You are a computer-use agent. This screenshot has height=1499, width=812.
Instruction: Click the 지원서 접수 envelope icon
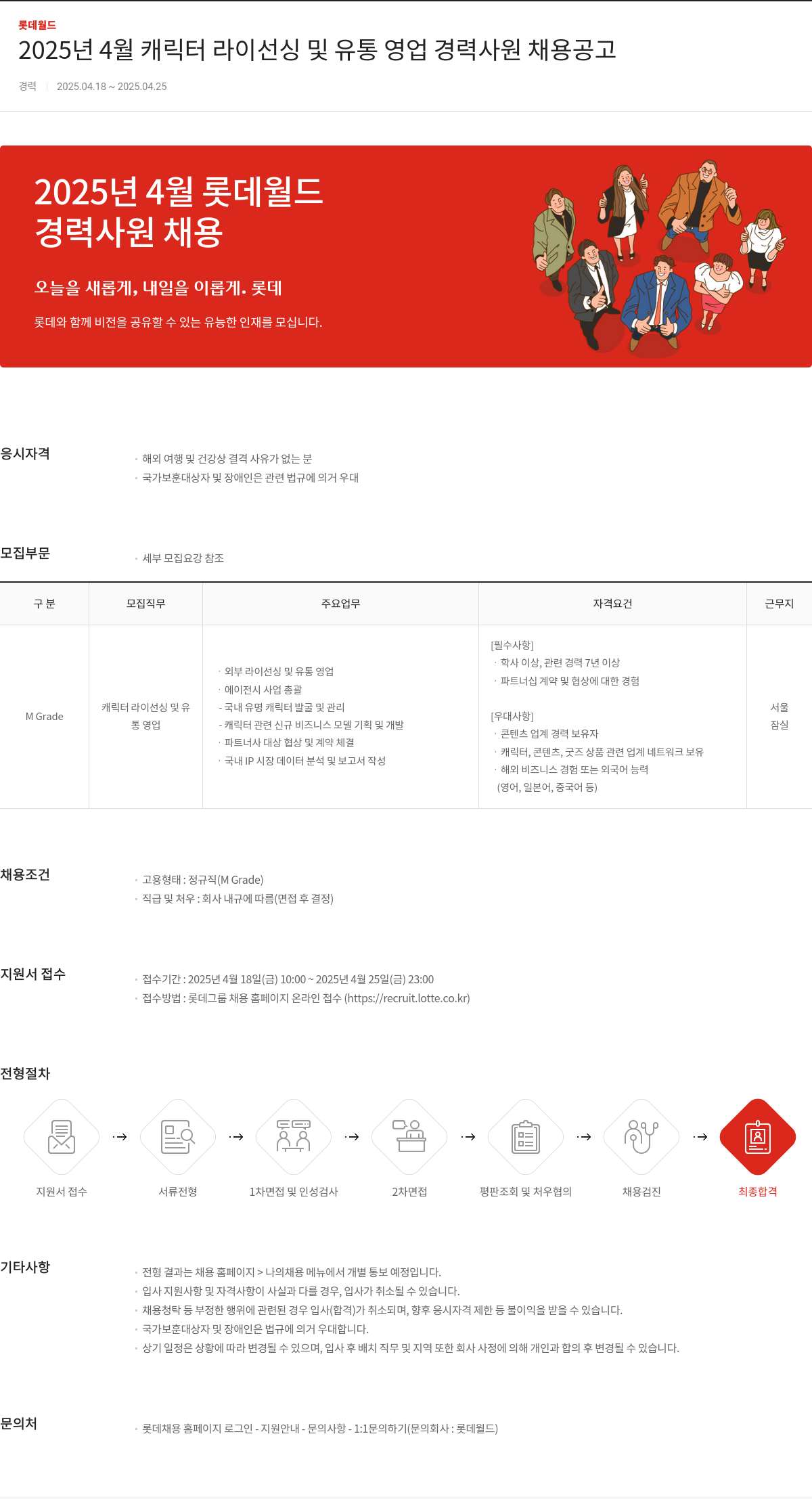[x=62, y=1137]
